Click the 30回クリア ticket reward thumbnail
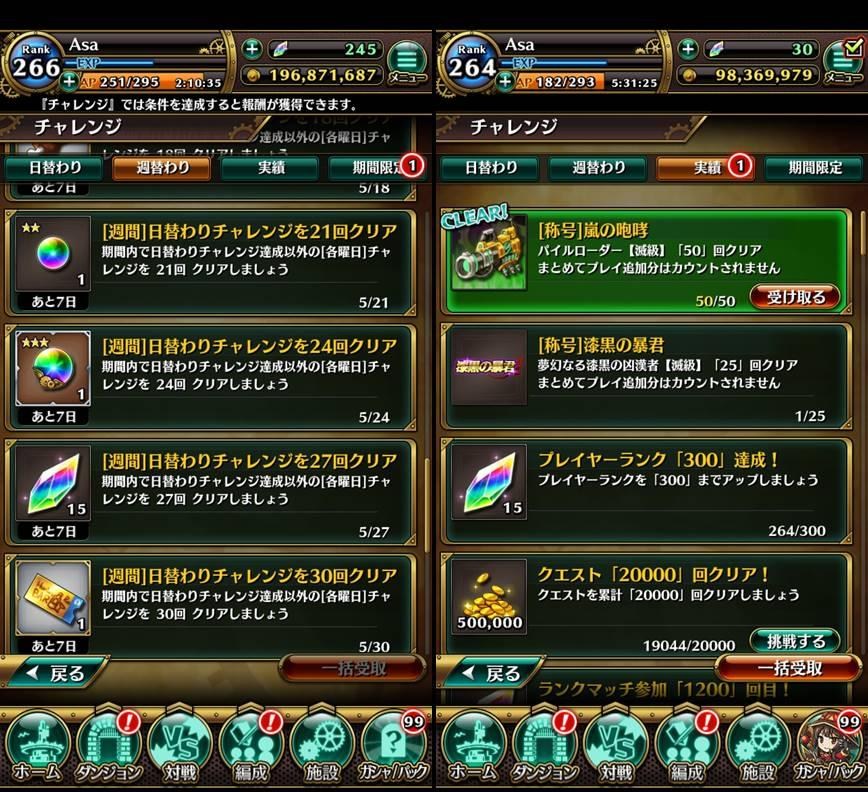 click(53, 598)
